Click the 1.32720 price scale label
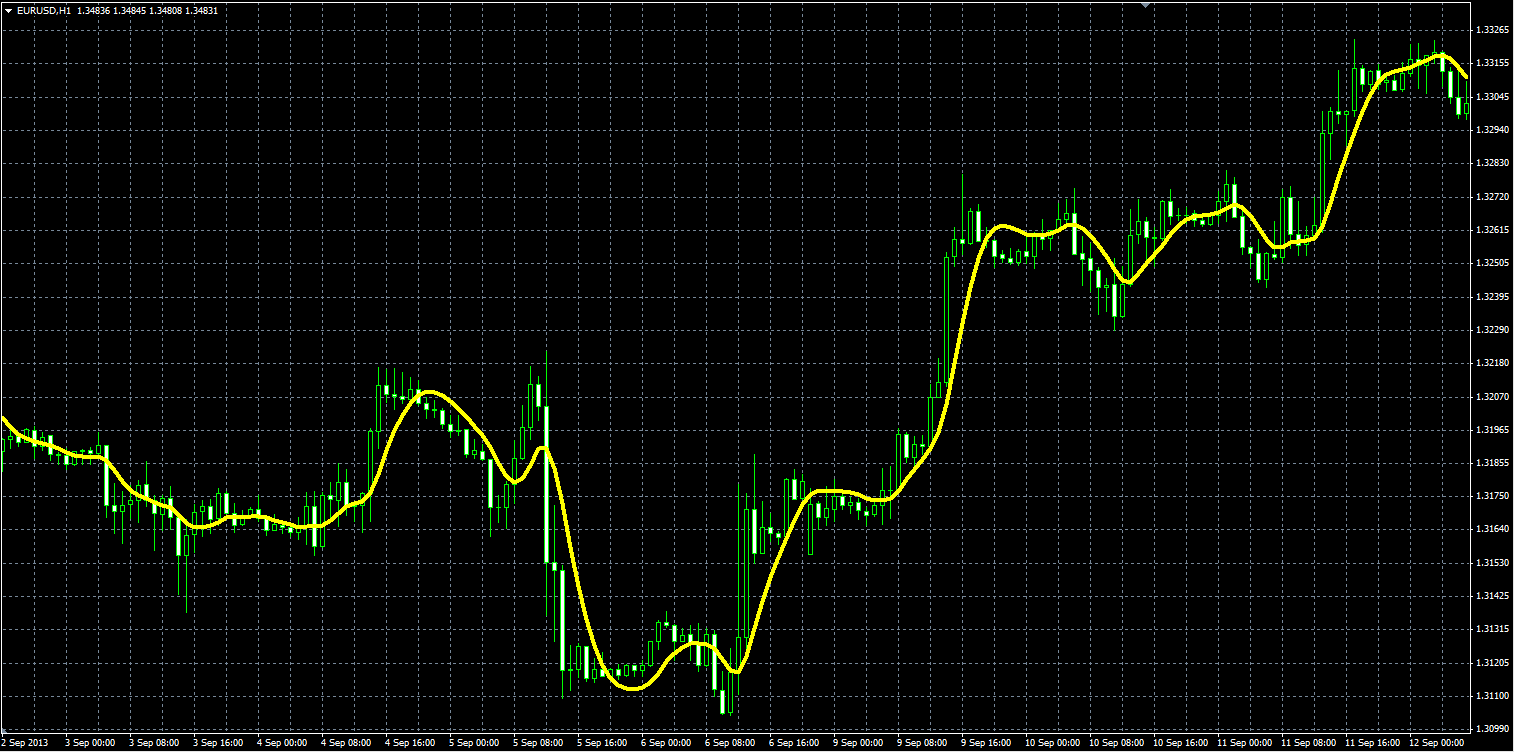This screenshot has width=1515, height=752. point(1492,197)
